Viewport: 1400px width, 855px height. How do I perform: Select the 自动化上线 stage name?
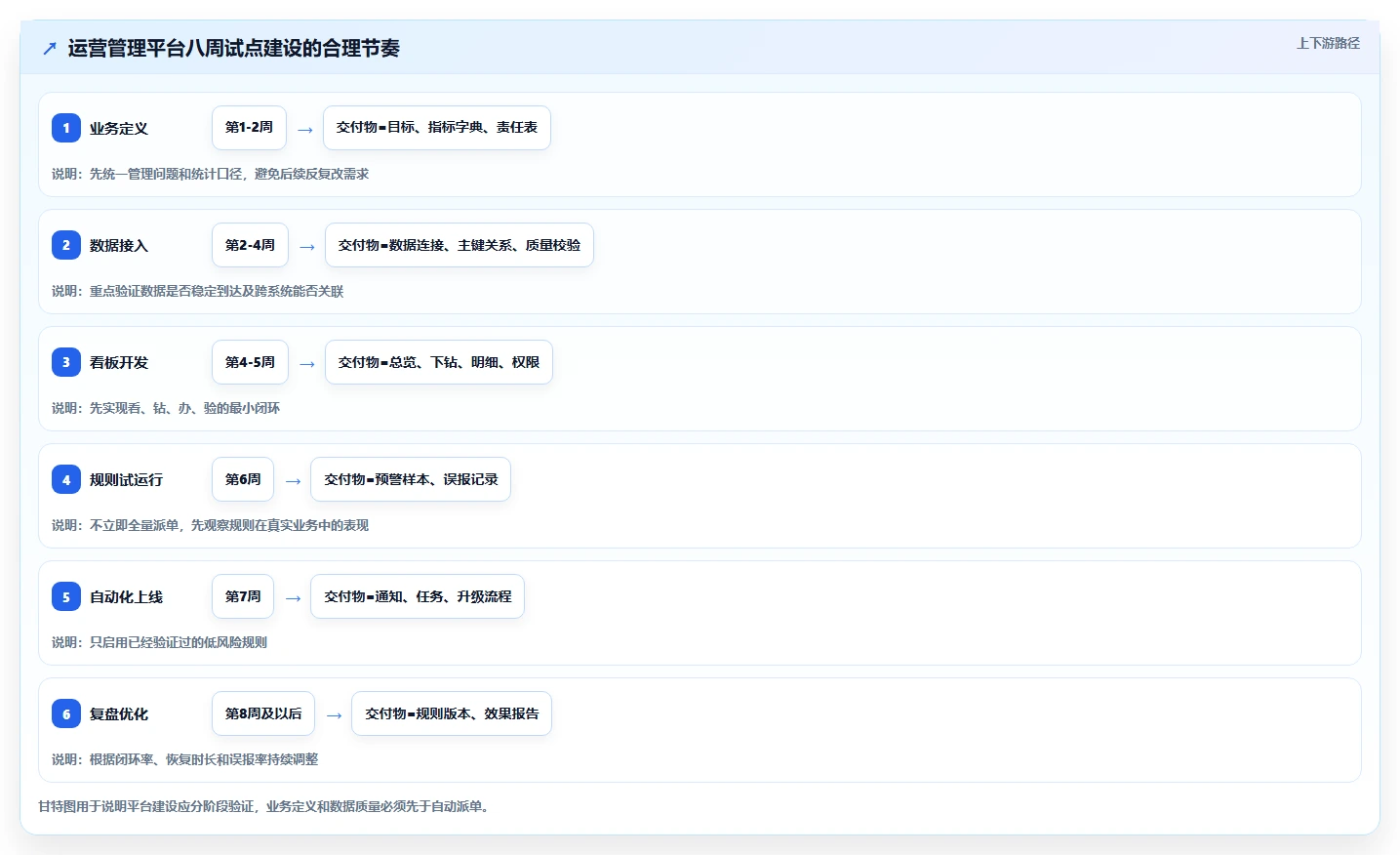click(x=127, y=596)
